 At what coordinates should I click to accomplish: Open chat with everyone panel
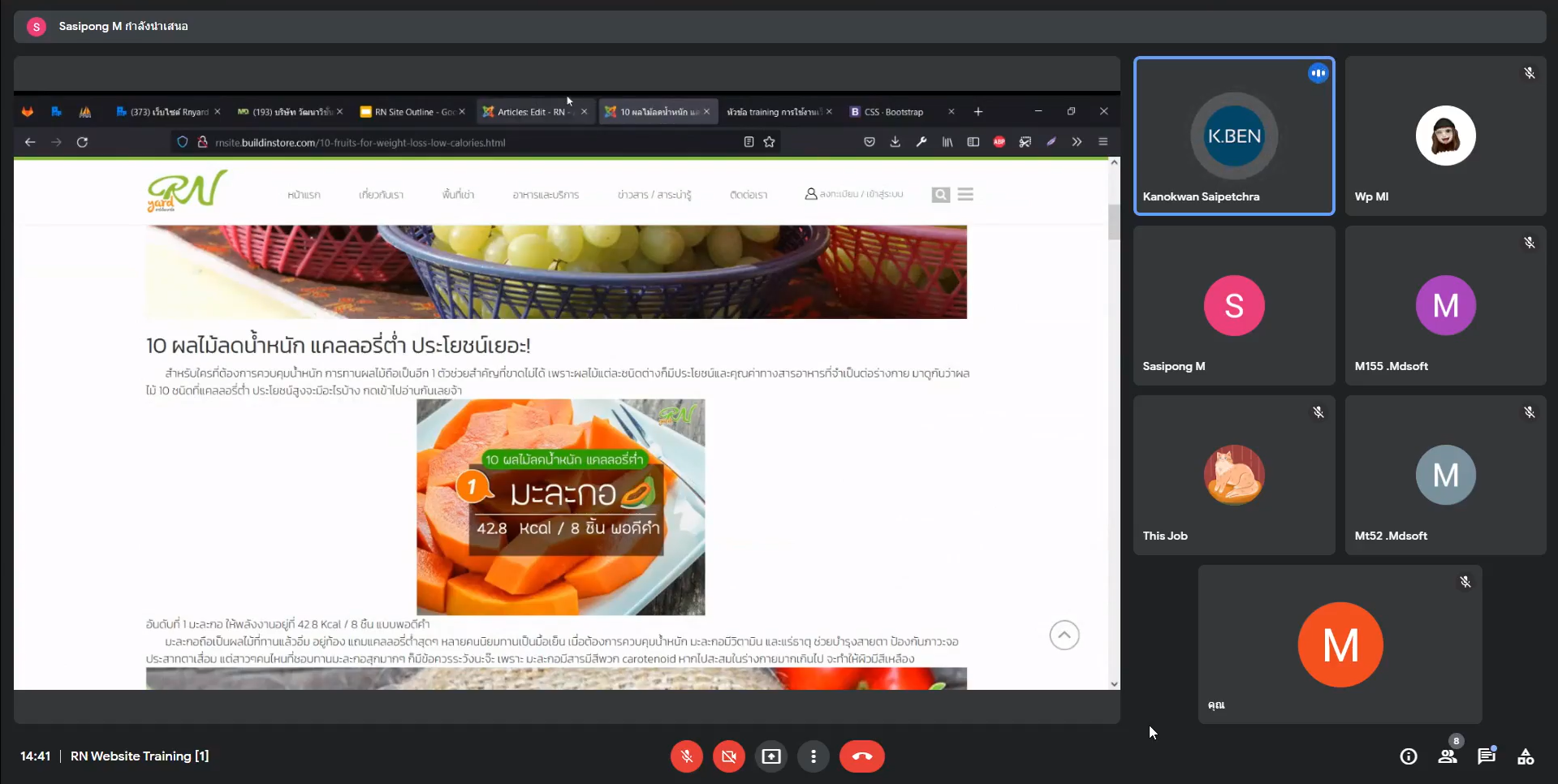click(1486, 756)
